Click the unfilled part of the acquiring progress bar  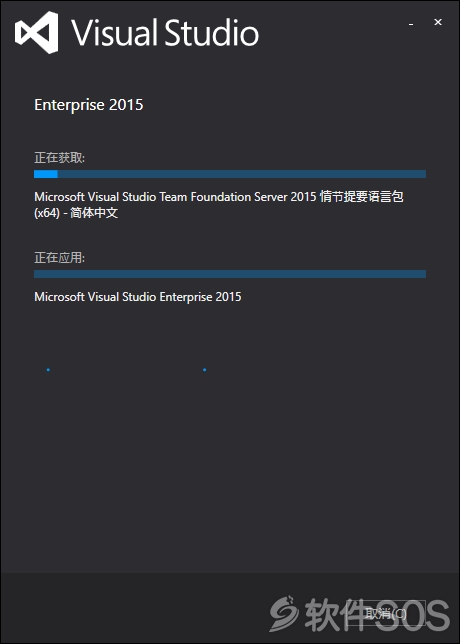(242, 174)
